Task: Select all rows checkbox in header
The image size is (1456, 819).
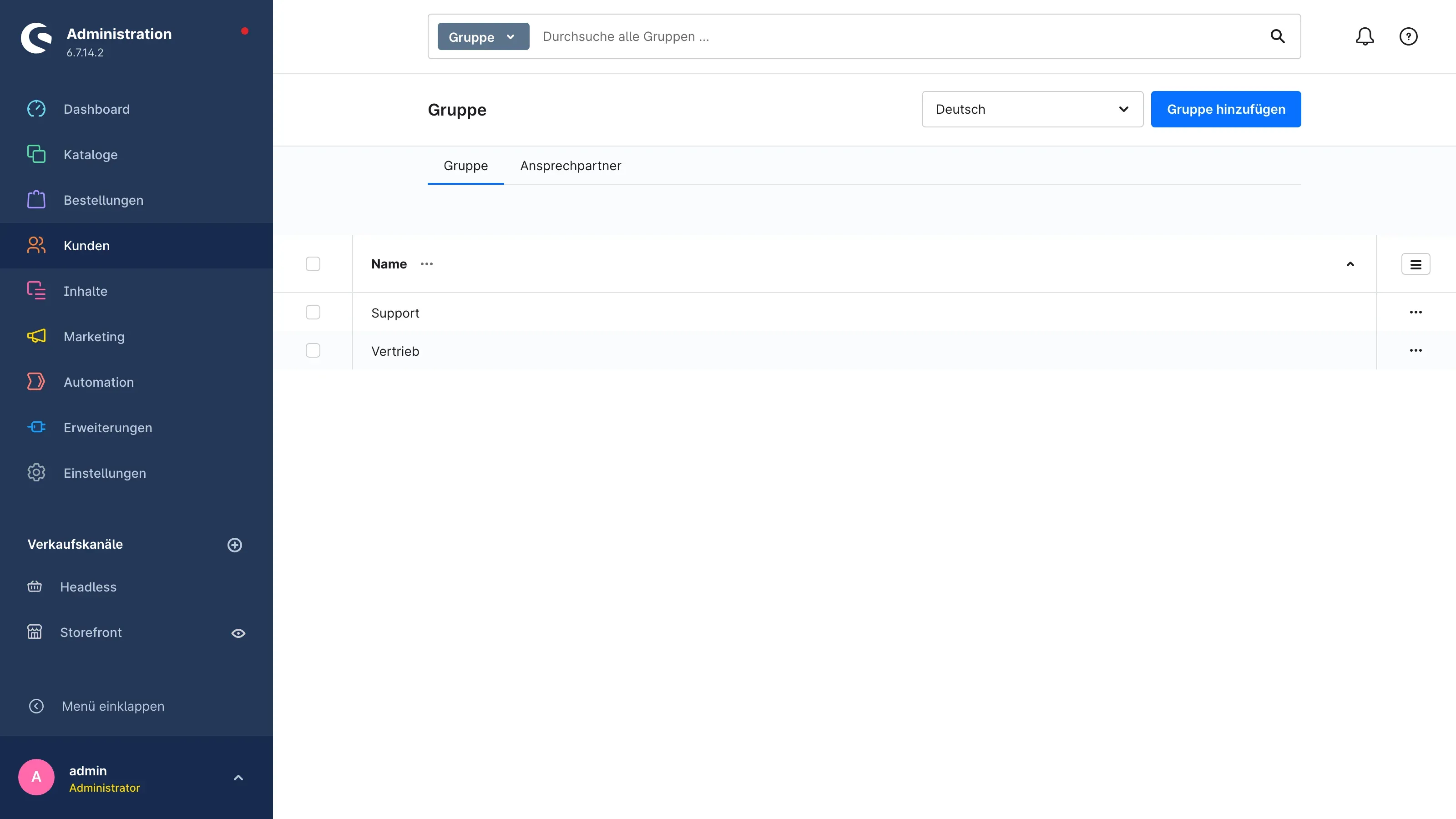Action: [x=313, y=264]
